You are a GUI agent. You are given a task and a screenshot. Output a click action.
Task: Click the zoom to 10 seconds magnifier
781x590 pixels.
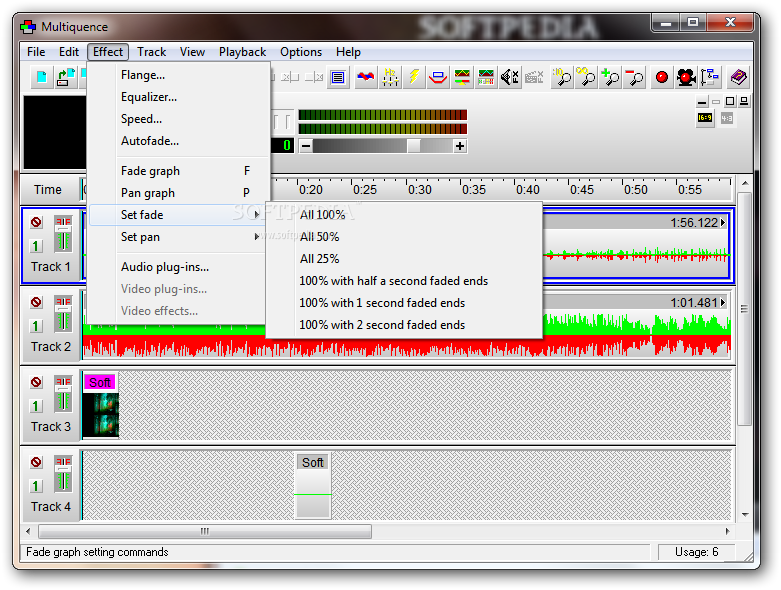pos(562,77)
